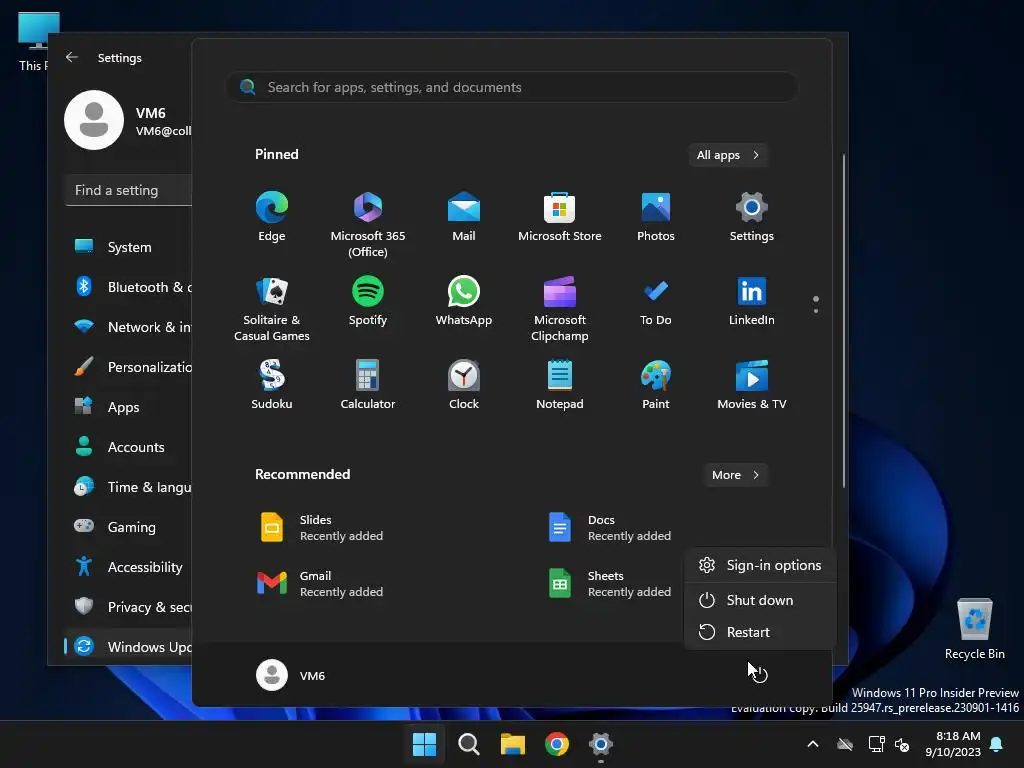Open Gaming in Settings sidebar
This screenshot has height=768, width=1024.
coord(129,526)
